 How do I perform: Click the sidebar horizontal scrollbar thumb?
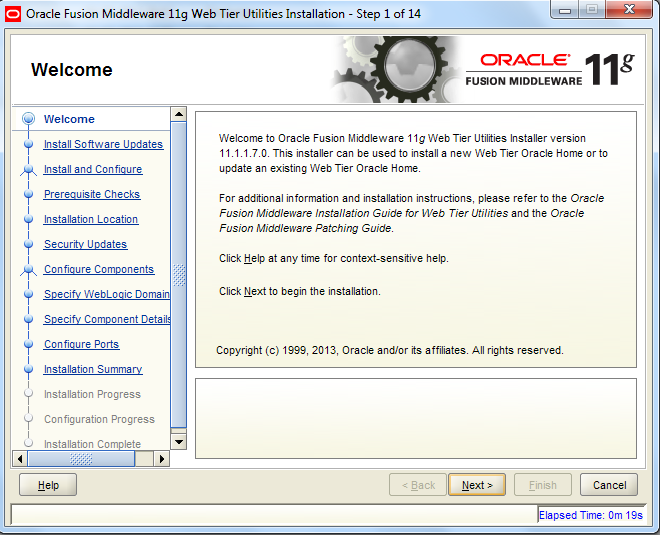tap(81, 458)
